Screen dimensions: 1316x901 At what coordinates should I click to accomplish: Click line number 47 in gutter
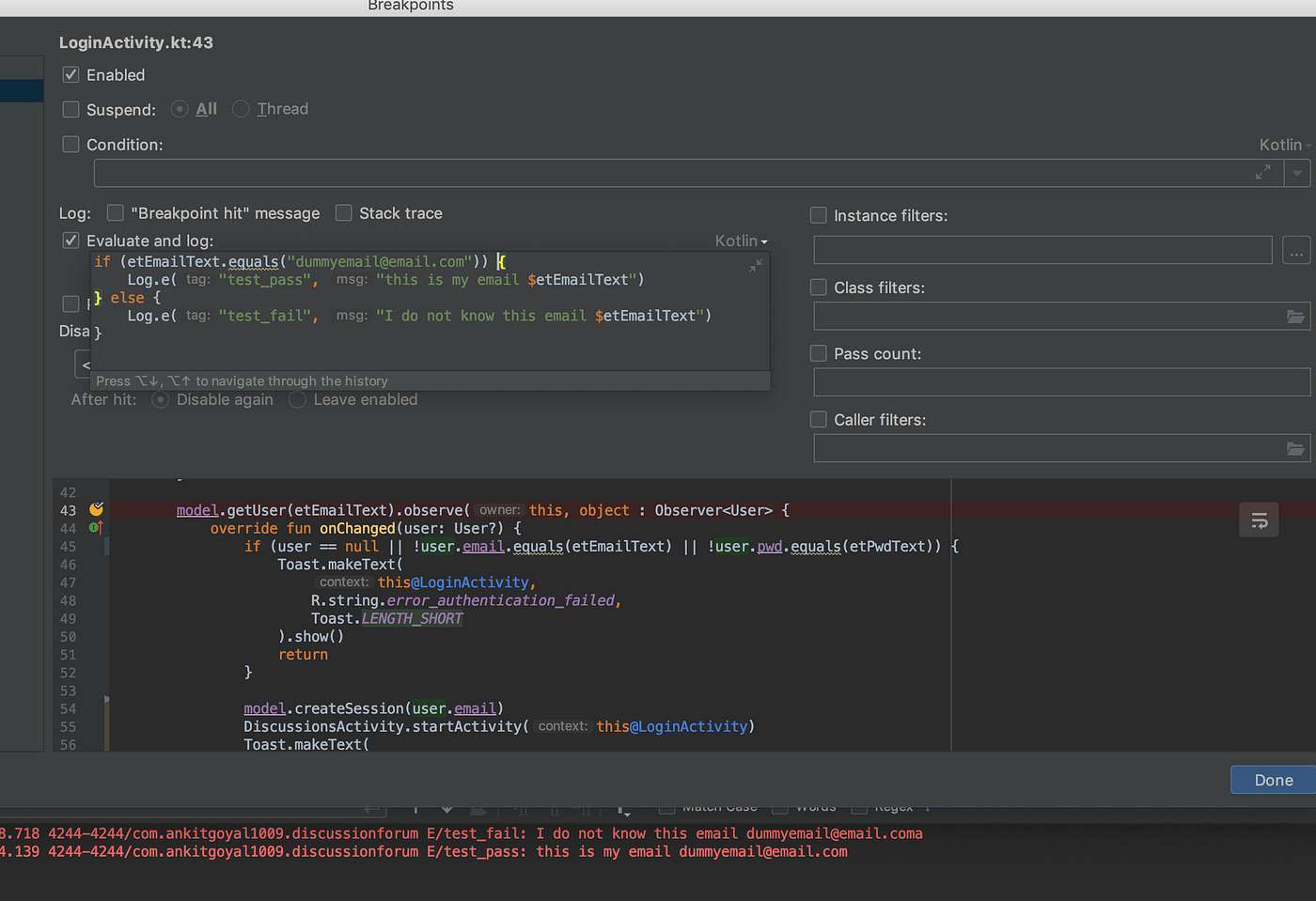[68, 583]
